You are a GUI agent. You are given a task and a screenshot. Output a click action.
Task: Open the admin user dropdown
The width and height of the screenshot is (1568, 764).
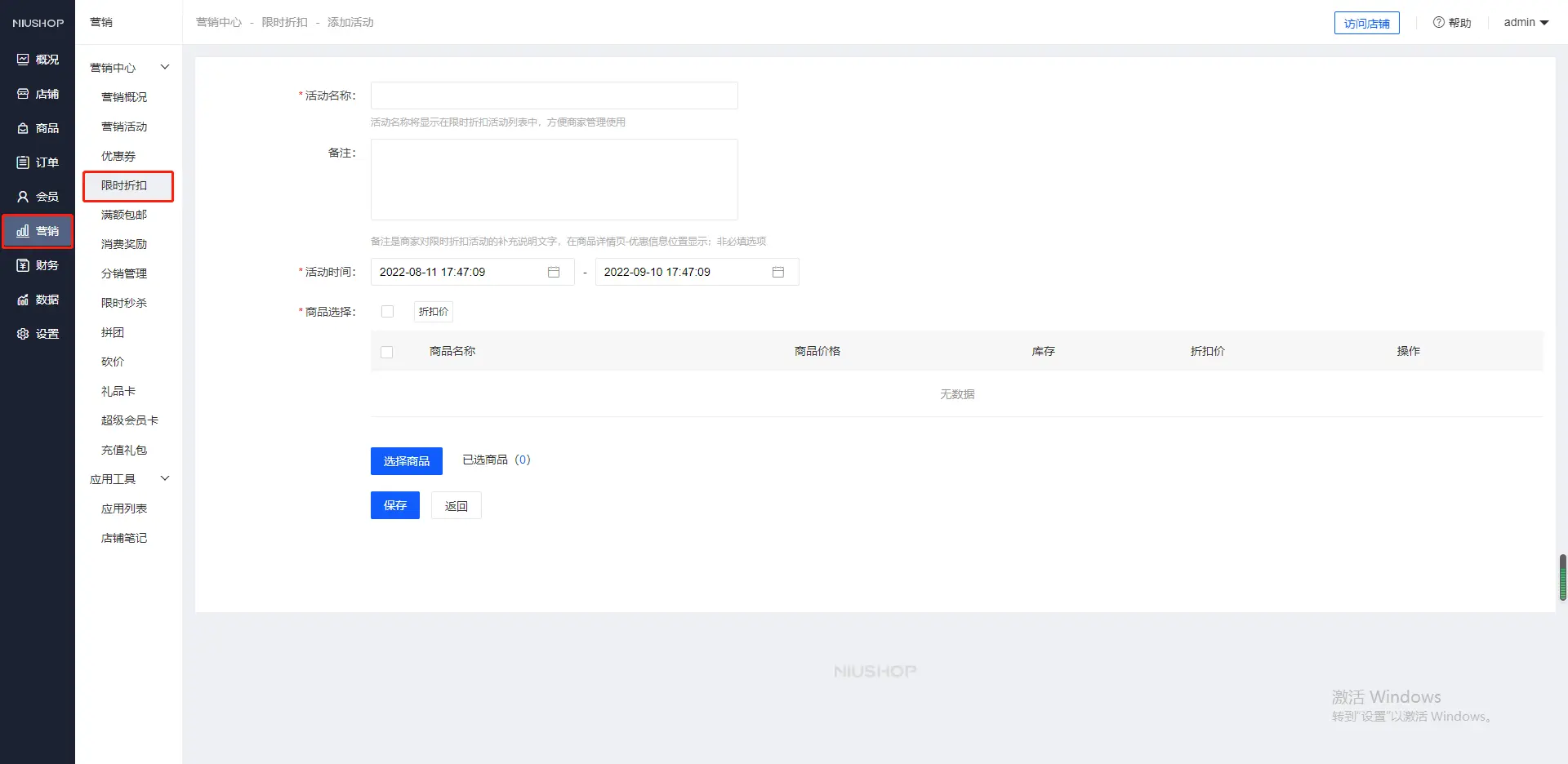point(1526,23)
